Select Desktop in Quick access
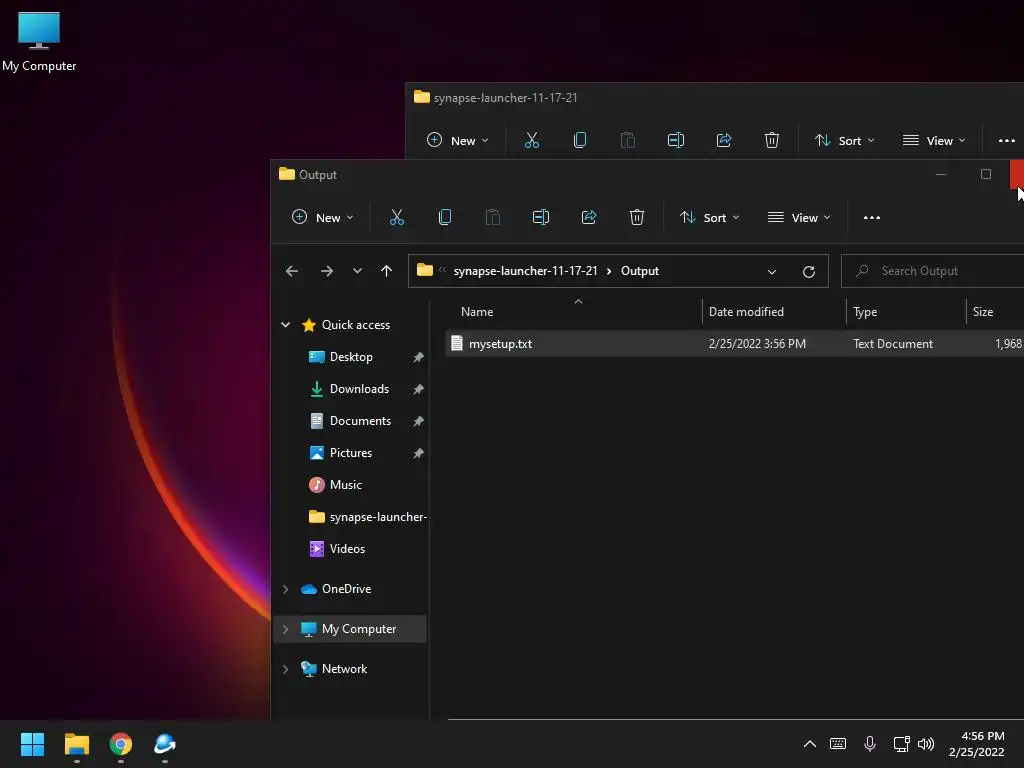Viewport: 1024px width, 768px height. (x=351, y=357)
